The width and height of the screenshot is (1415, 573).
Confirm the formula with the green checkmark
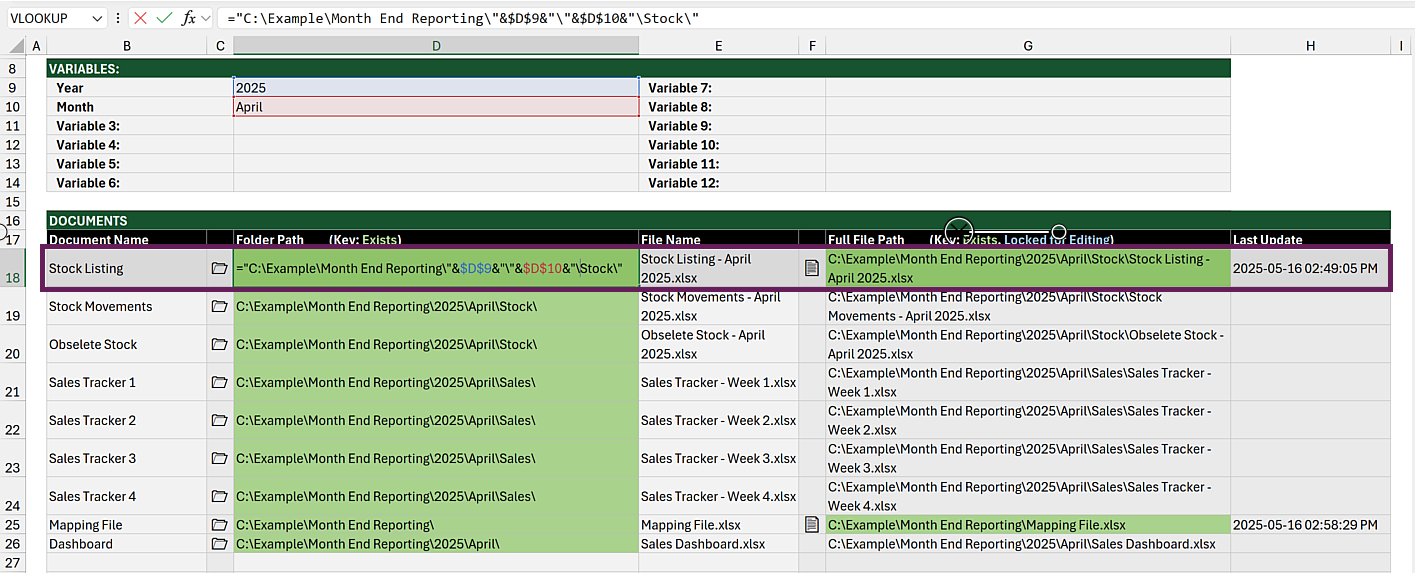pos(164,18)
